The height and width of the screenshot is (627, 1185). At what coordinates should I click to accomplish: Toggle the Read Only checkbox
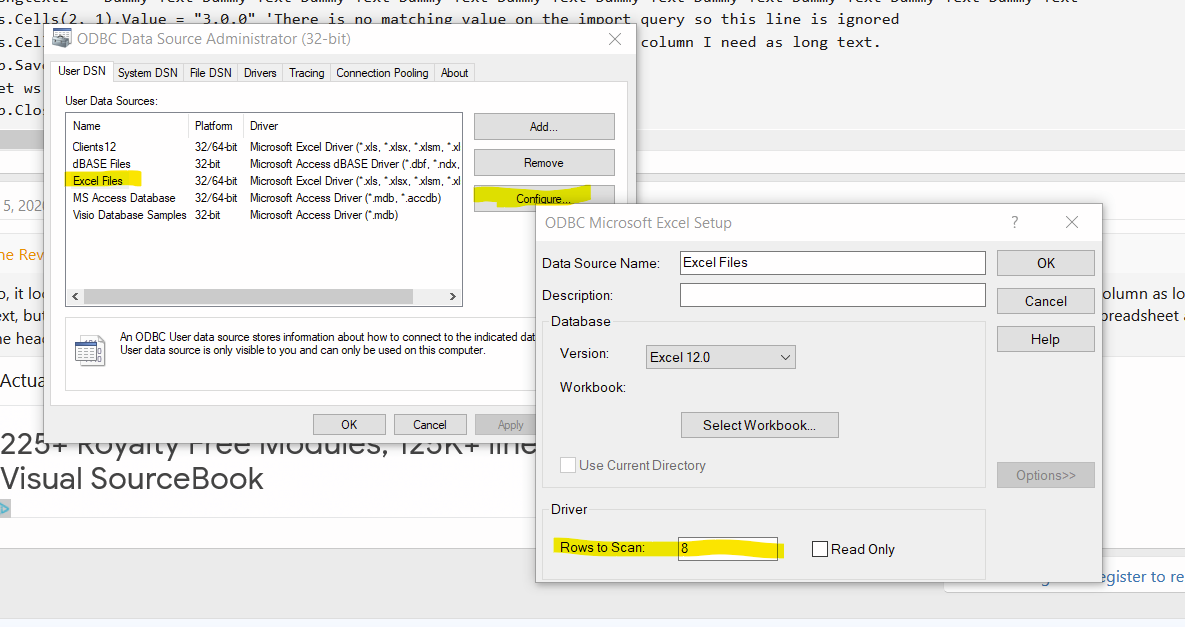819,549
